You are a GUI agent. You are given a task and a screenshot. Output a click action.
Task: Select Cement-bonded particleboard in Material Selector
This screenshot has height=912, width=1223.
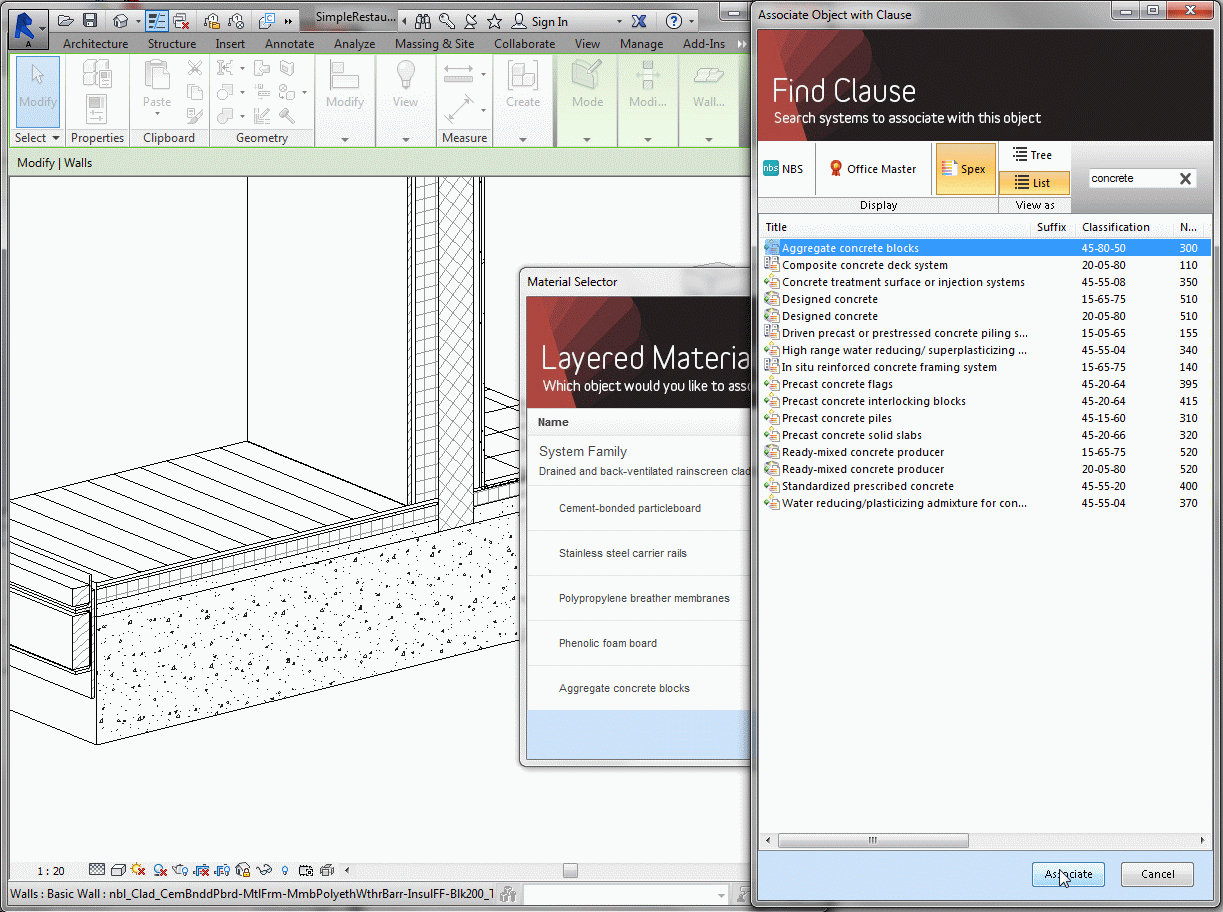(638, 508)
